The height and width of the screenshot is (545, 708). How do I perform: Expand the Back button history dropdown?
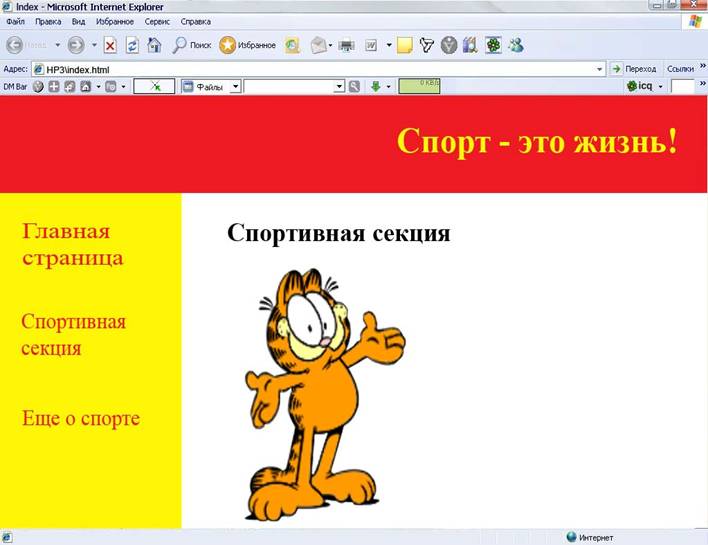(57, 45)
